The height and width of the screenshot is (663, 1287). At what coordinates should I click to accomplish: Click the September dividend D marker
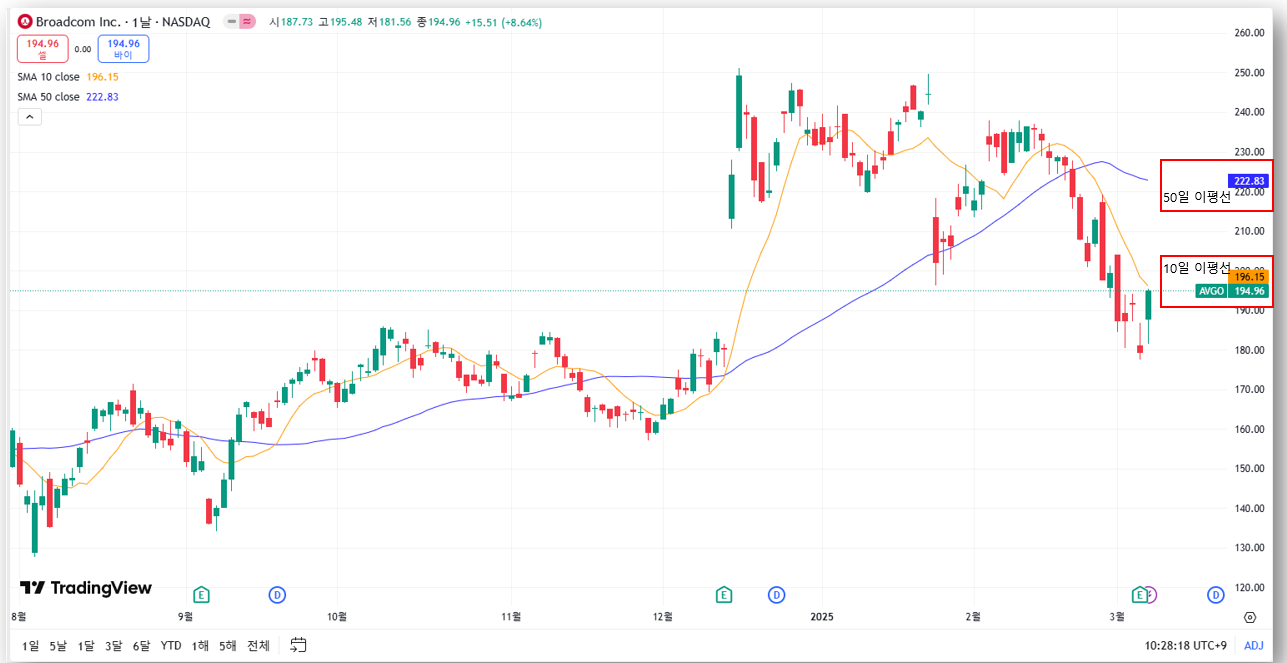point(277,595)
